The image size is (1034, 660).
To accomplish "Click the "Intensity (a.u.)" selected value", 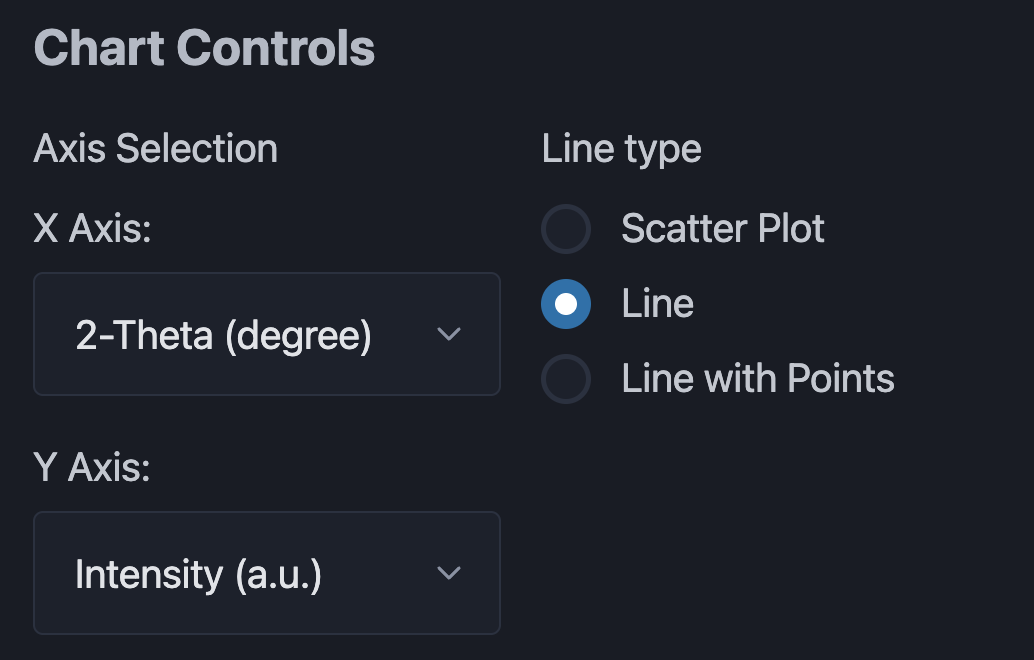I will click(x=198, y=574).
